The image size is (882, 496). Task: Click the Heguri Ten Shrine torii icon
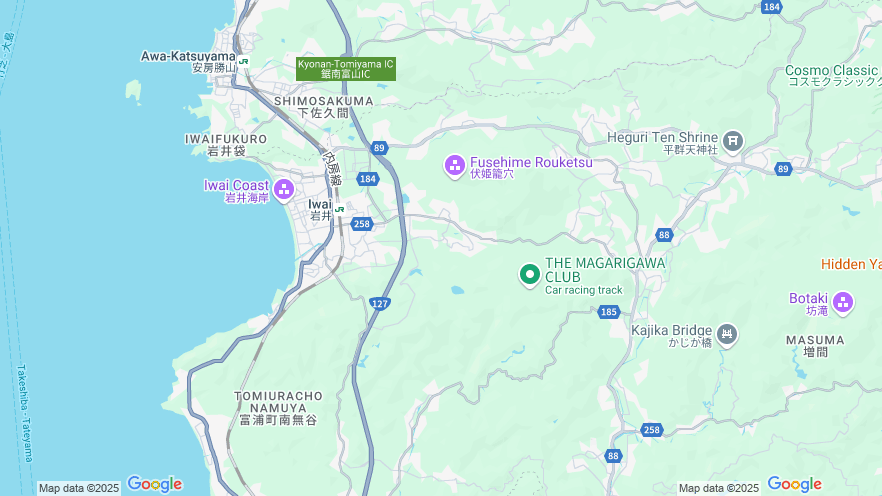point(733,142)
